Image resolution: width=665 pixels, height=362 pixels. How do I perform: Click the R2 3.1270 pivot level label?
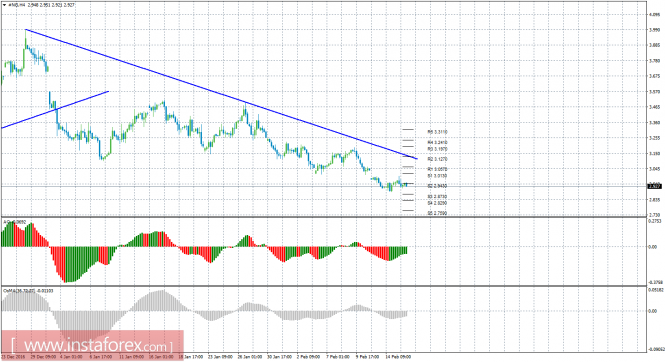coord(437,159)
